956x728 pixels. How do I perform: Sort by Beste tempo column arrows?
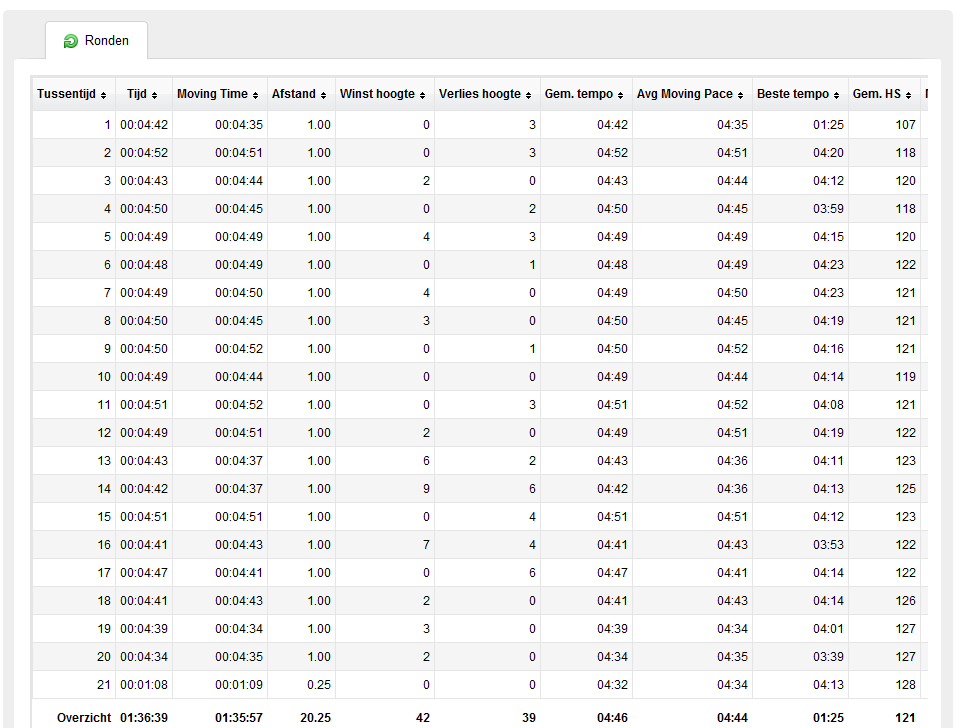(836, 95)
